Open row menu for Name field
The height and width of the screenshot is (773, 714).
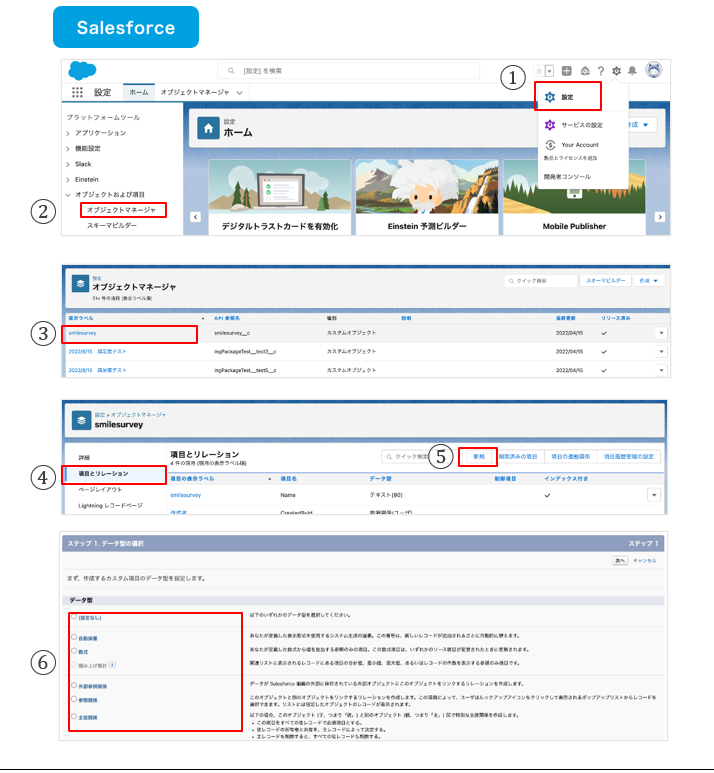[x=654, y=495]
